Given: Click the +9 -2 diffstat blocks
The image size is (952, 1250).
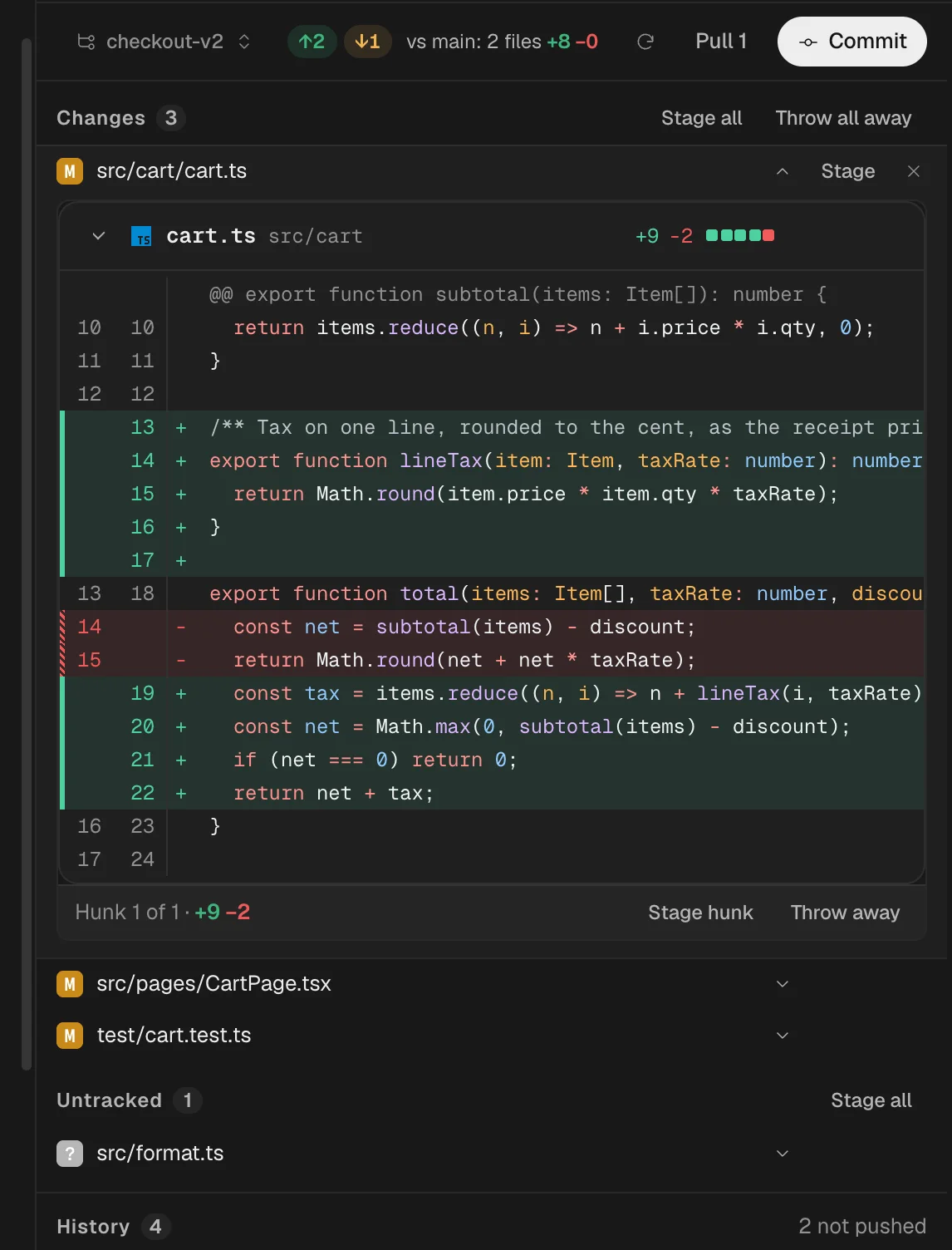Looking at the screenshot, I should [x=740, y=235].
